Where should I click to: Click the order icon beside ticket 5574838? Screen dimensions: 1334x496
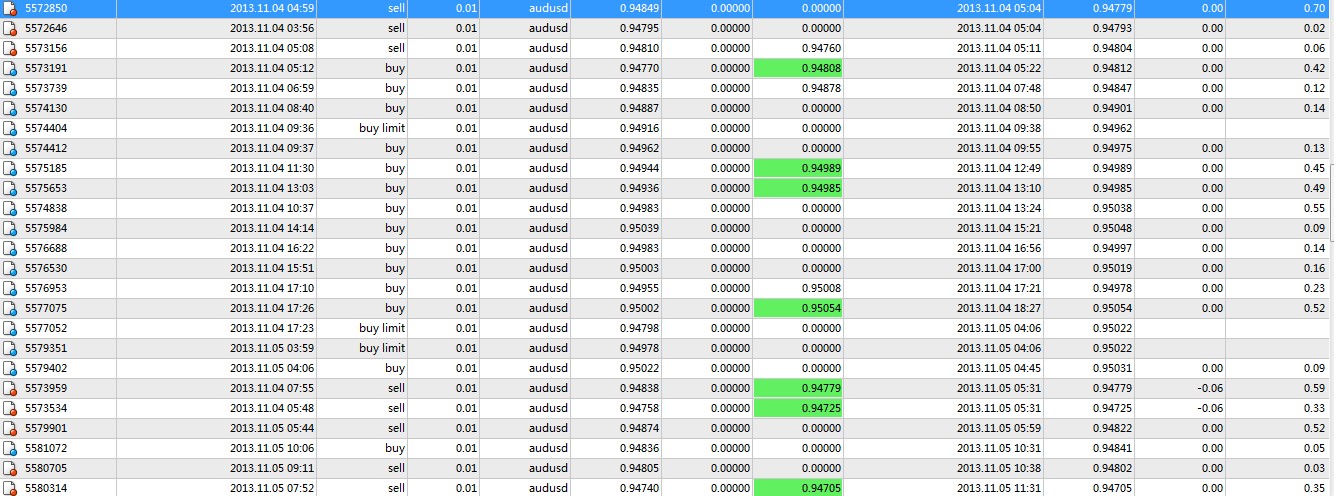tap(10, 209)
